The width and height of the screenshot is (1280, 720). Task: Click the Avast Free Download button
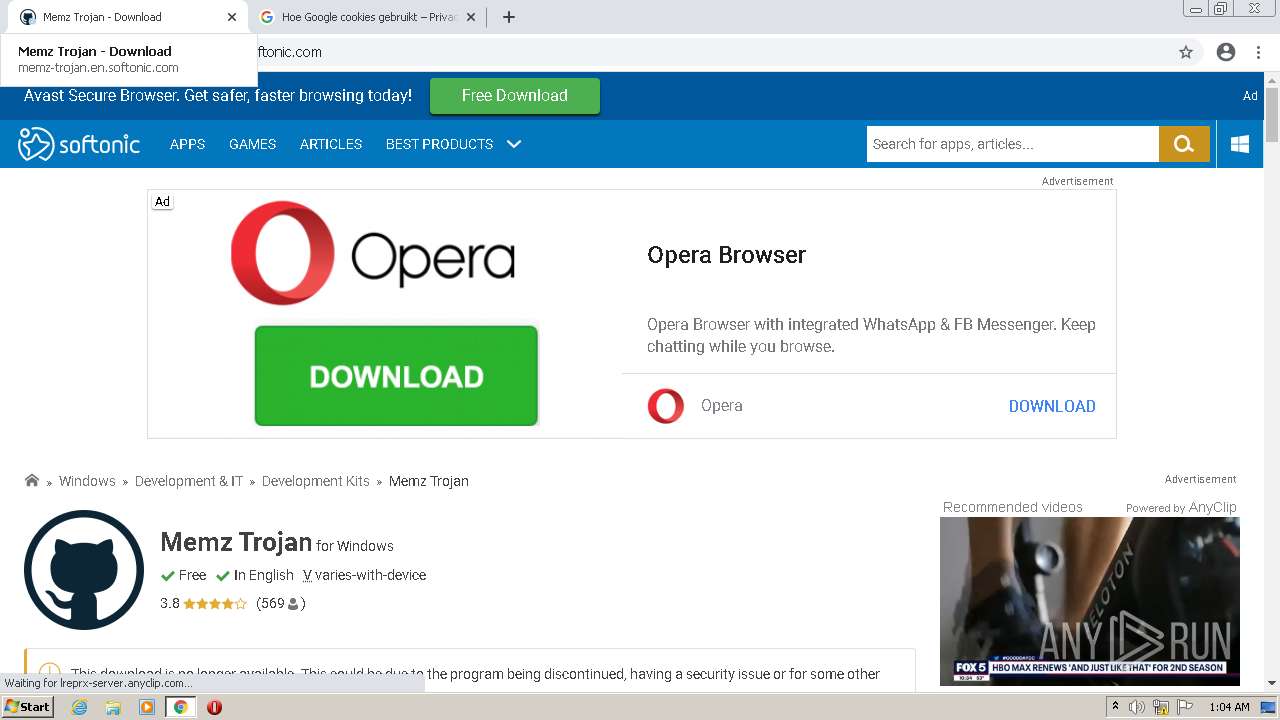click(515, 96)
